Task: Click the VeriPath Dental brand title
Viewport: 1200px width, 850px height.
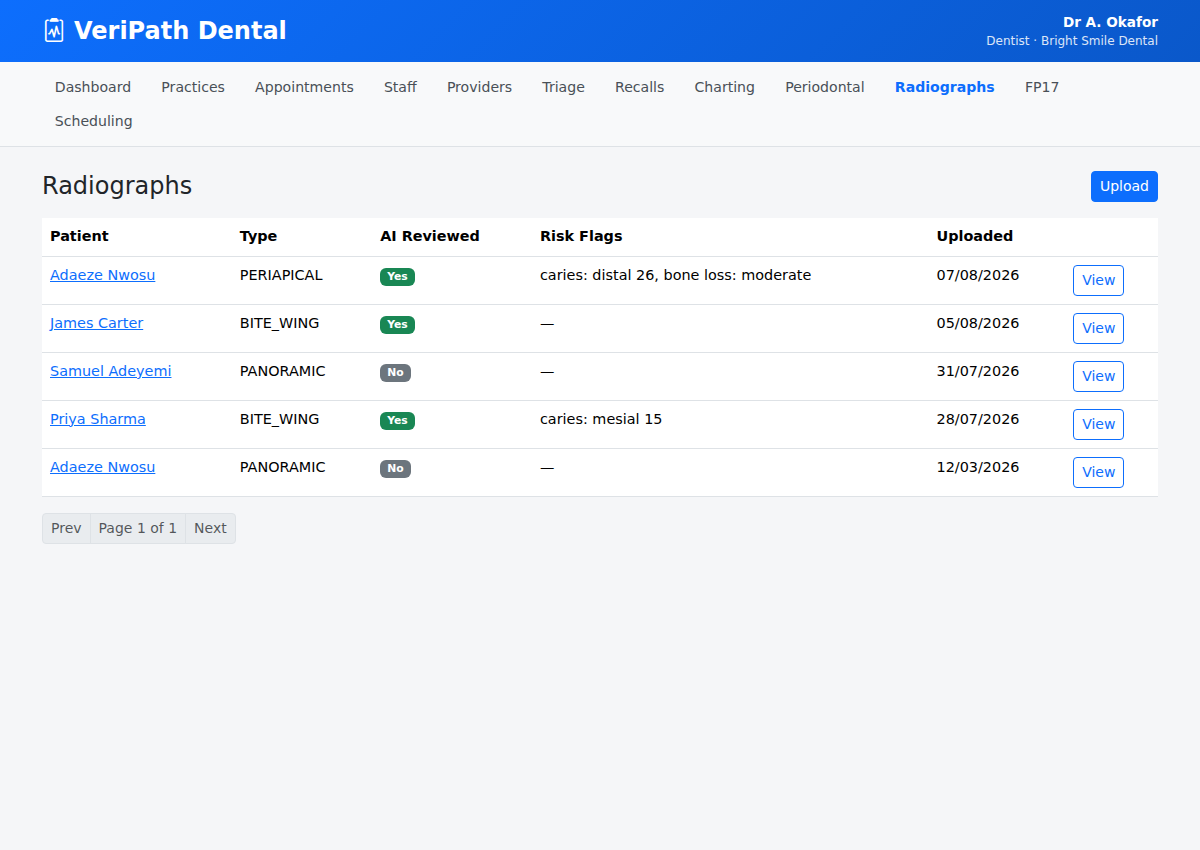Action: [x=180, y=30]
